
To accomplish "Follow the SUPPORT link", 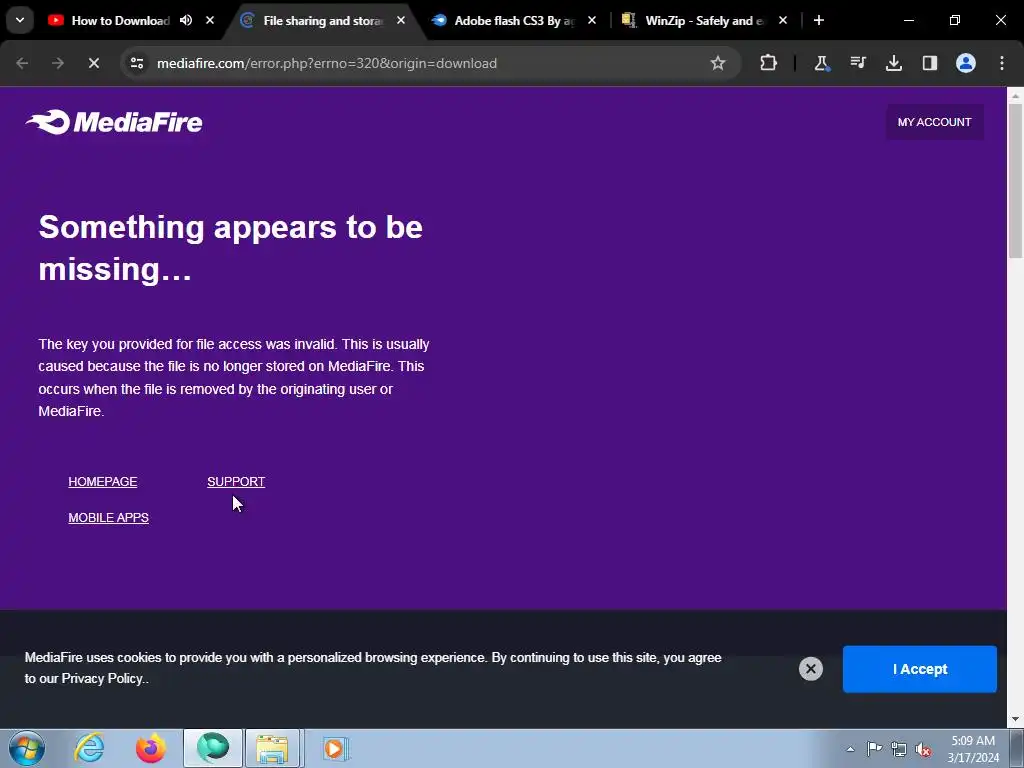I will [236, 482].
